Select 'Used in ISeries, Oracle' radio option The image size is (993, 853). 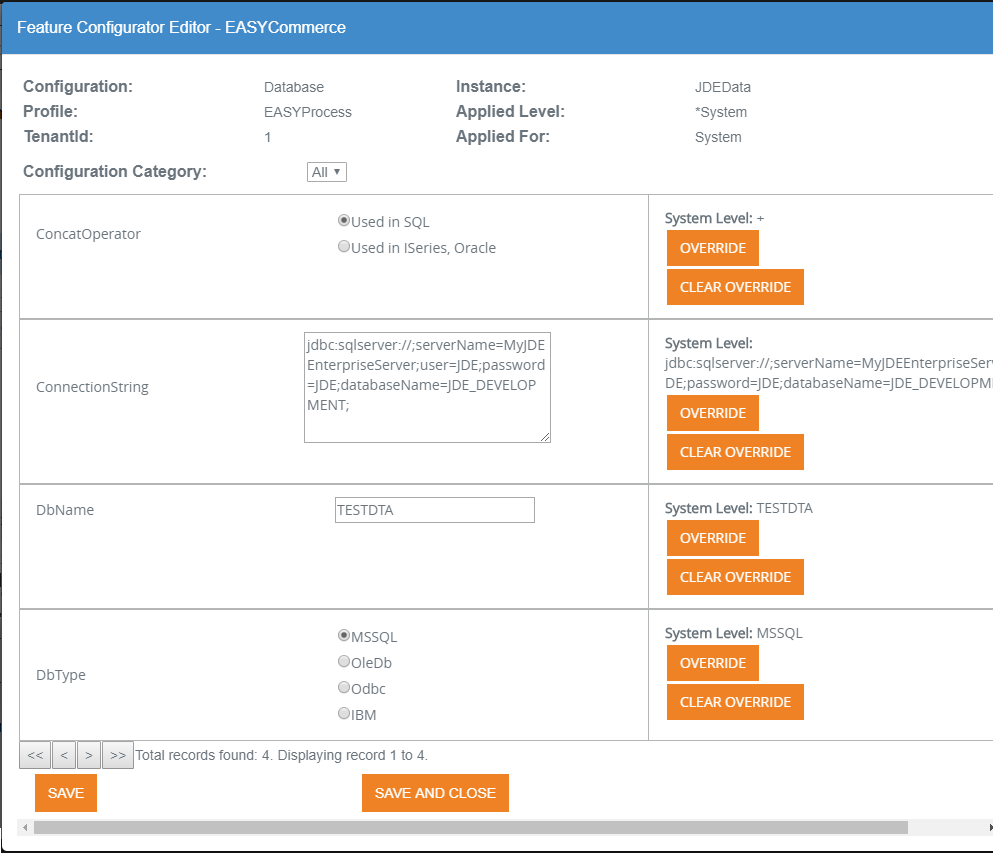(344, 246)
